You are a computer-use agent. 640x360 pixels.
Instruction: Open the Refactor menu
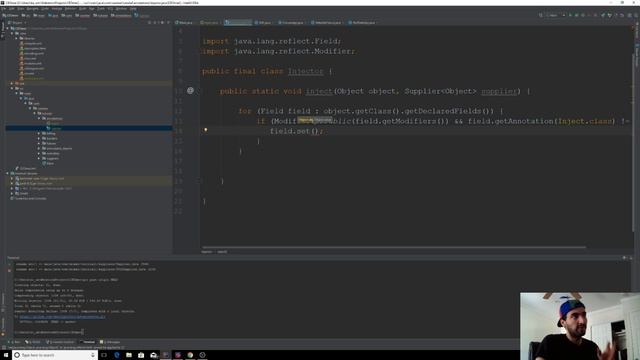tap(70, 9)
